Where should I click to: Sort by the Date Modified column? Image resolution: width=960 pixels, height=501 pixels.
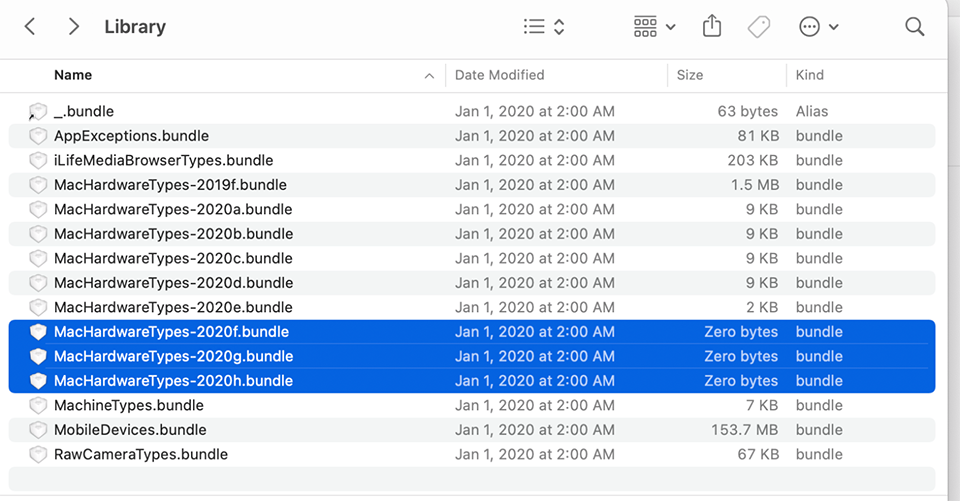pos(500,75)
